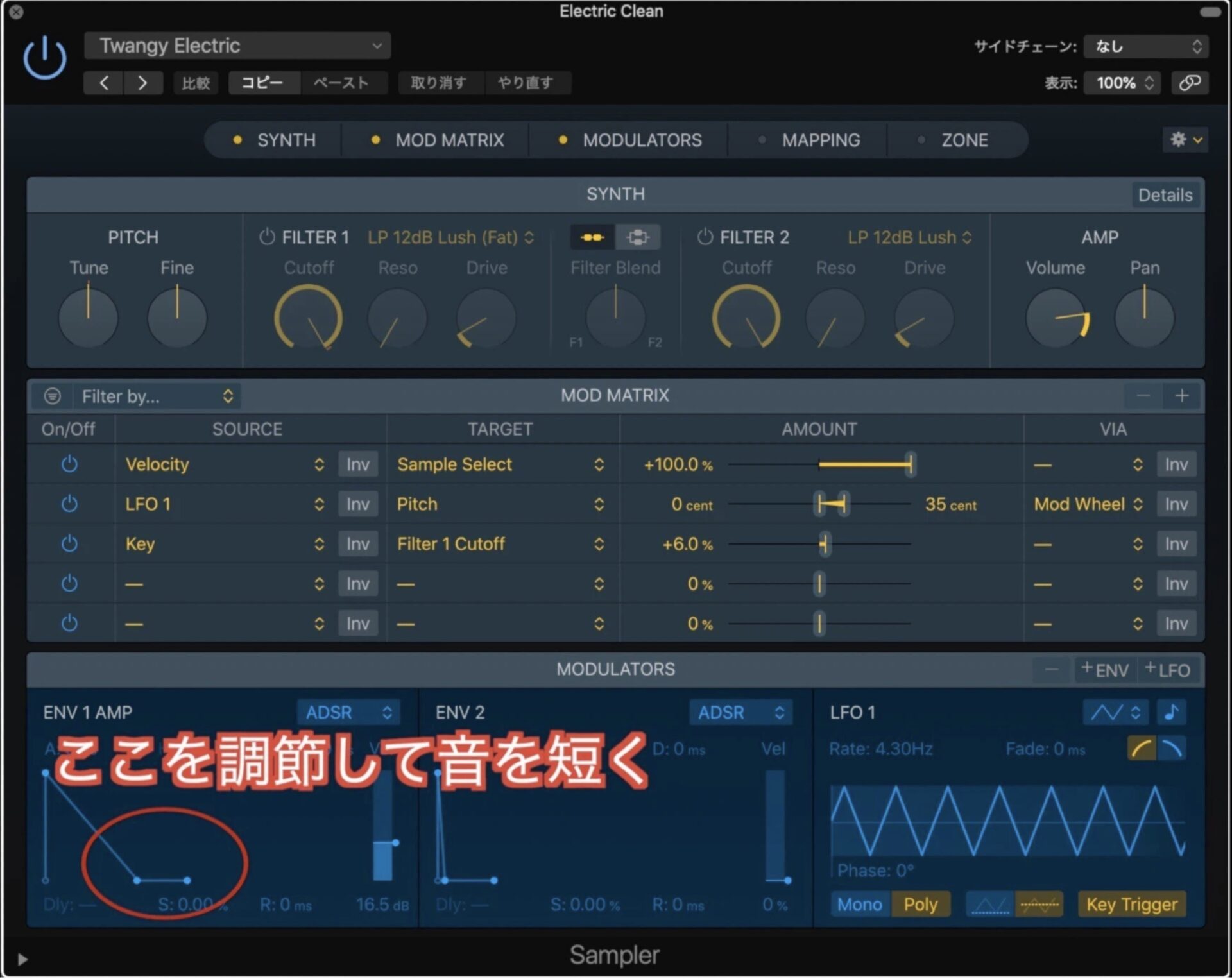1232x979 pixels.
Task: Click the plus button to add a Mod Matrix row
Action: tap(1183, 396)
